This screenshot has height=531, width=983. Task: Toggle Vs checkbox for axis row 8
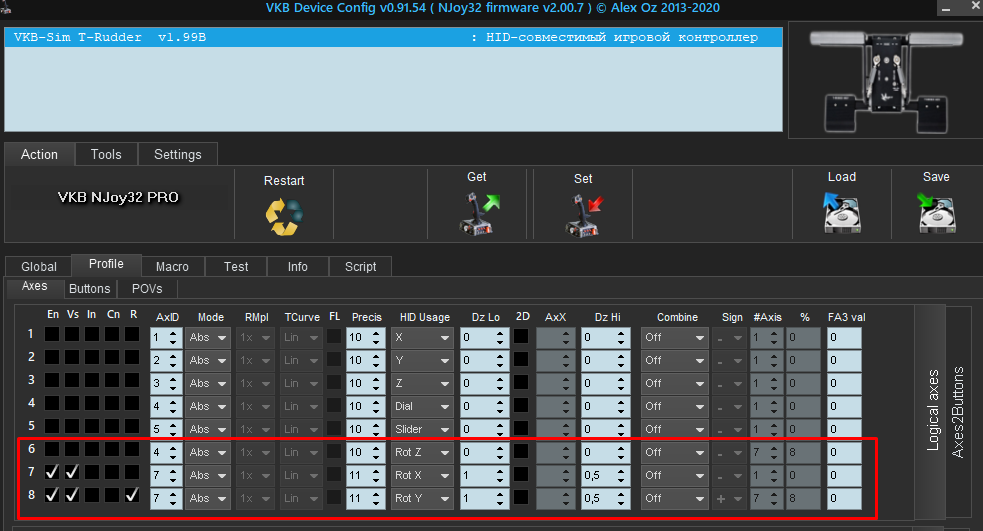[x=72, y=495]
